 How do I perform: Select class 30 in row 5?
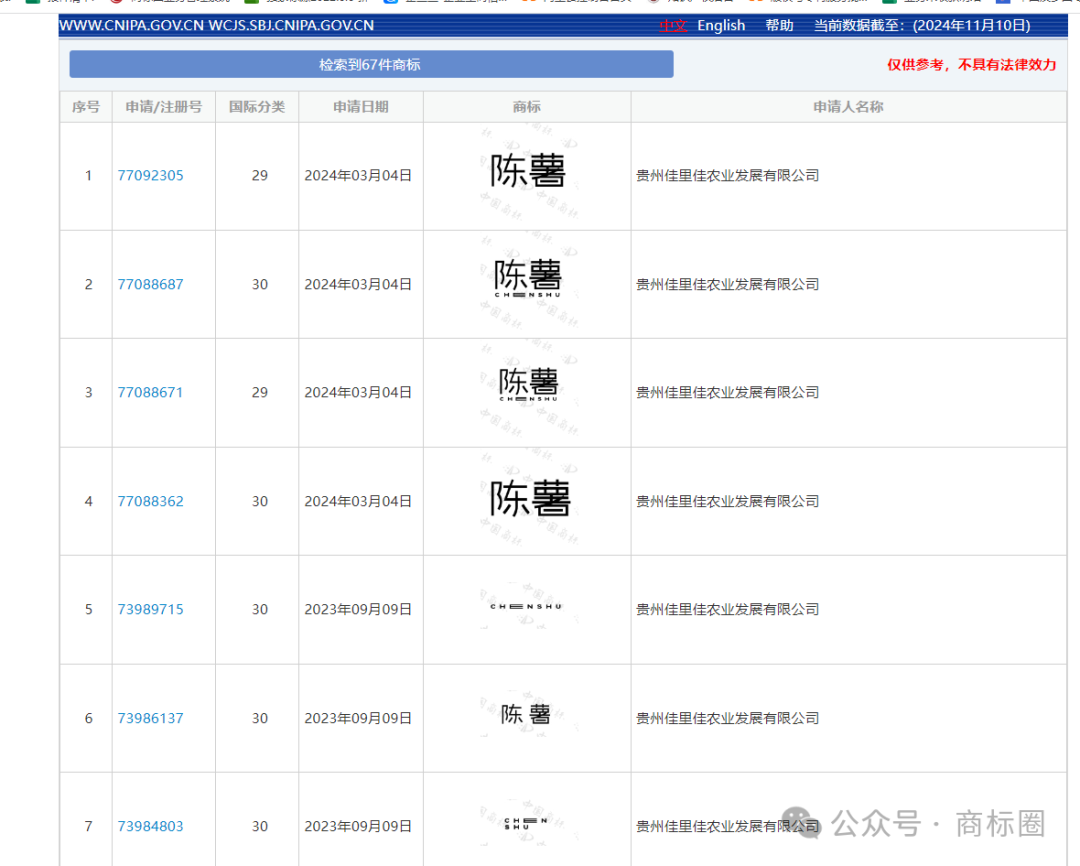[260, 610]
